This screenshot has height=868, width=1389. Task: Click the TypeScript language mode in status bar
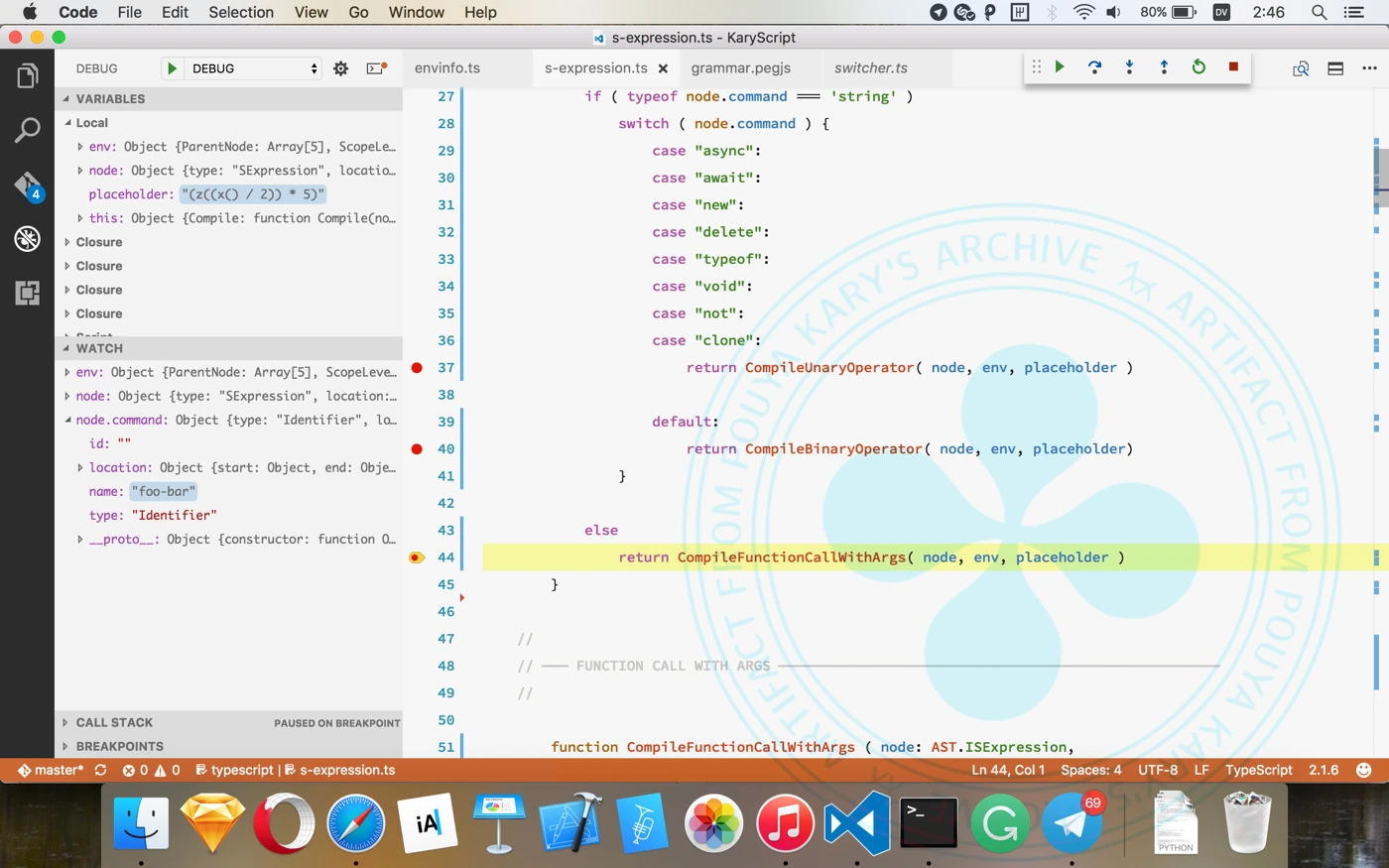click(1258, 770)
